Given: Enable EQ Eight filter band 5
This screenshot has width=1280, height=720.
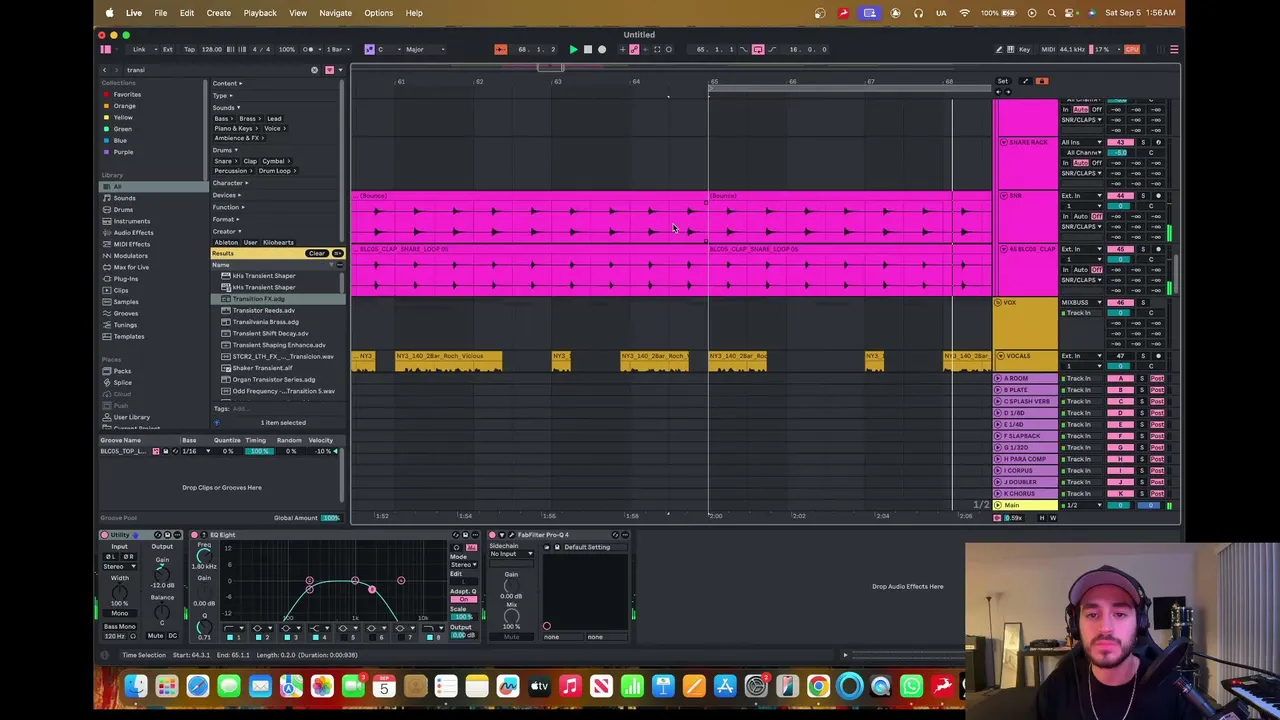Looking at the screenshot, I should point(343,637).
